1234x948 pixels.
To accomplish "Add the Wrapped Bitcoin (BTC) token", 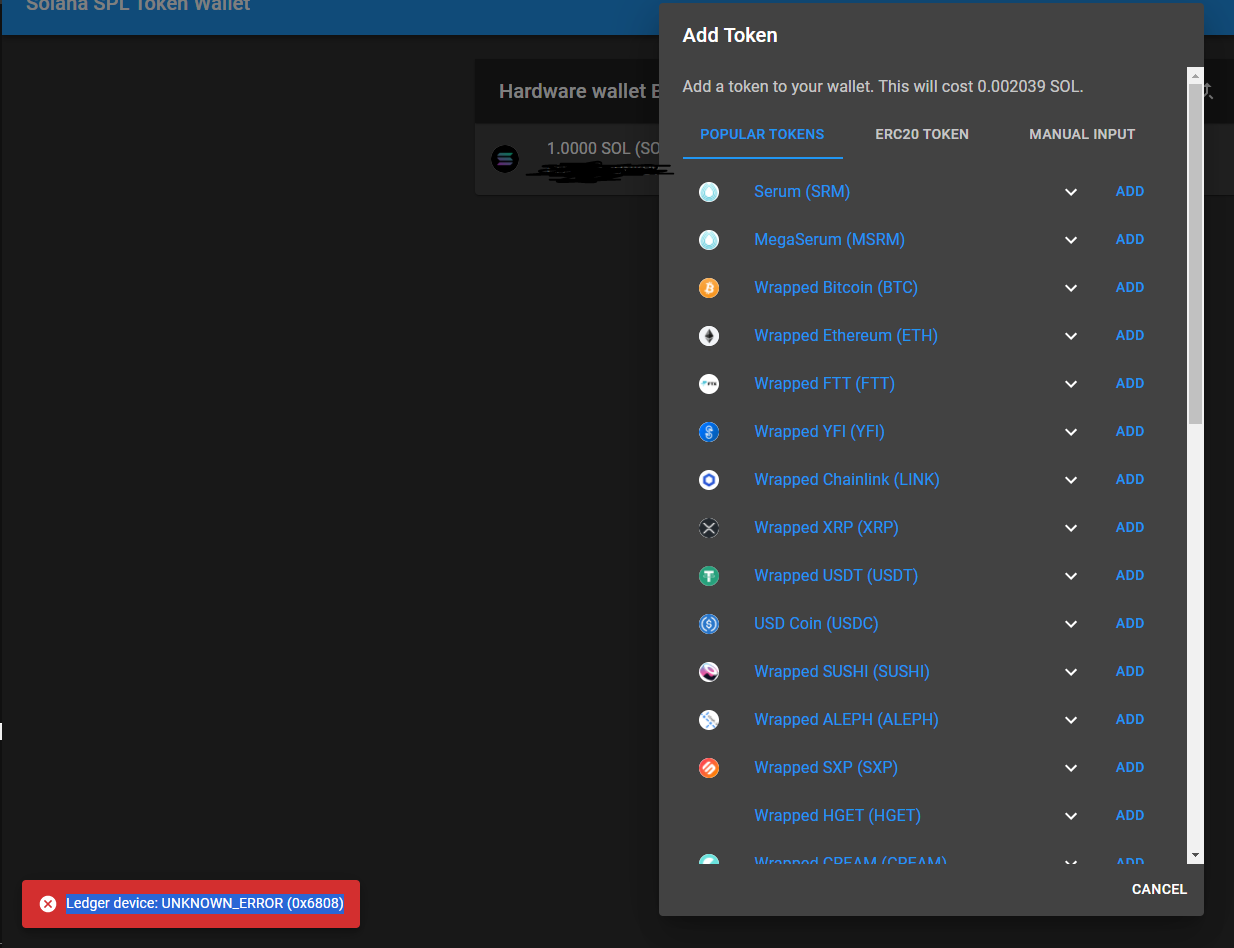I will click(x=1130, y=287).
